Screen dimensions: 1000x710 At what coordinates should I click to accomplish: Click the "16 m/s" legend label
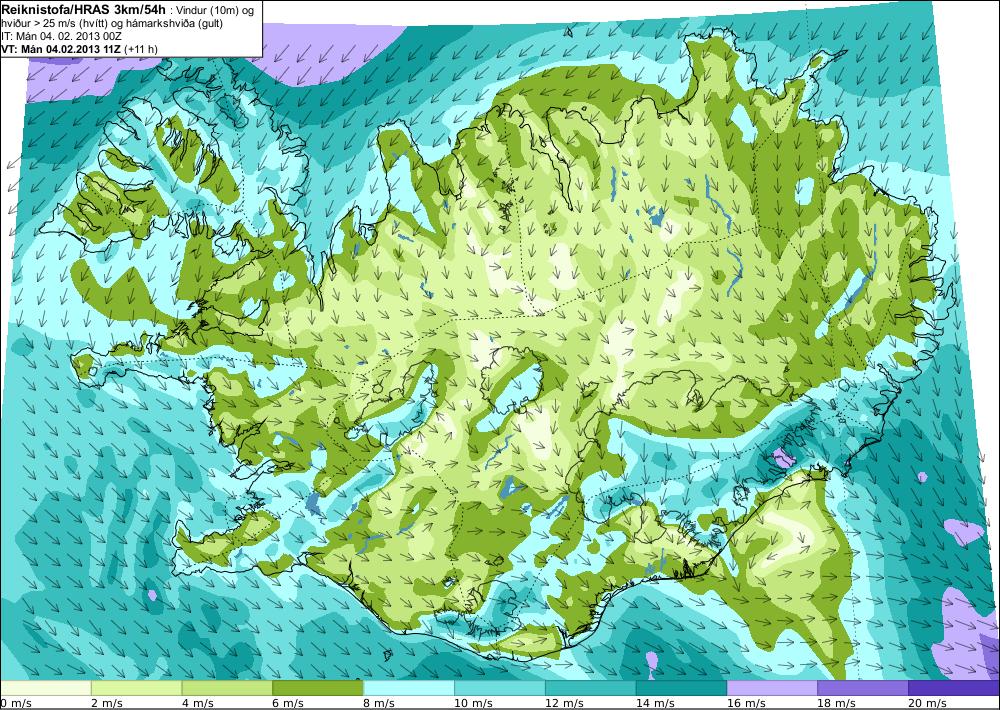(x=746, y=703)
